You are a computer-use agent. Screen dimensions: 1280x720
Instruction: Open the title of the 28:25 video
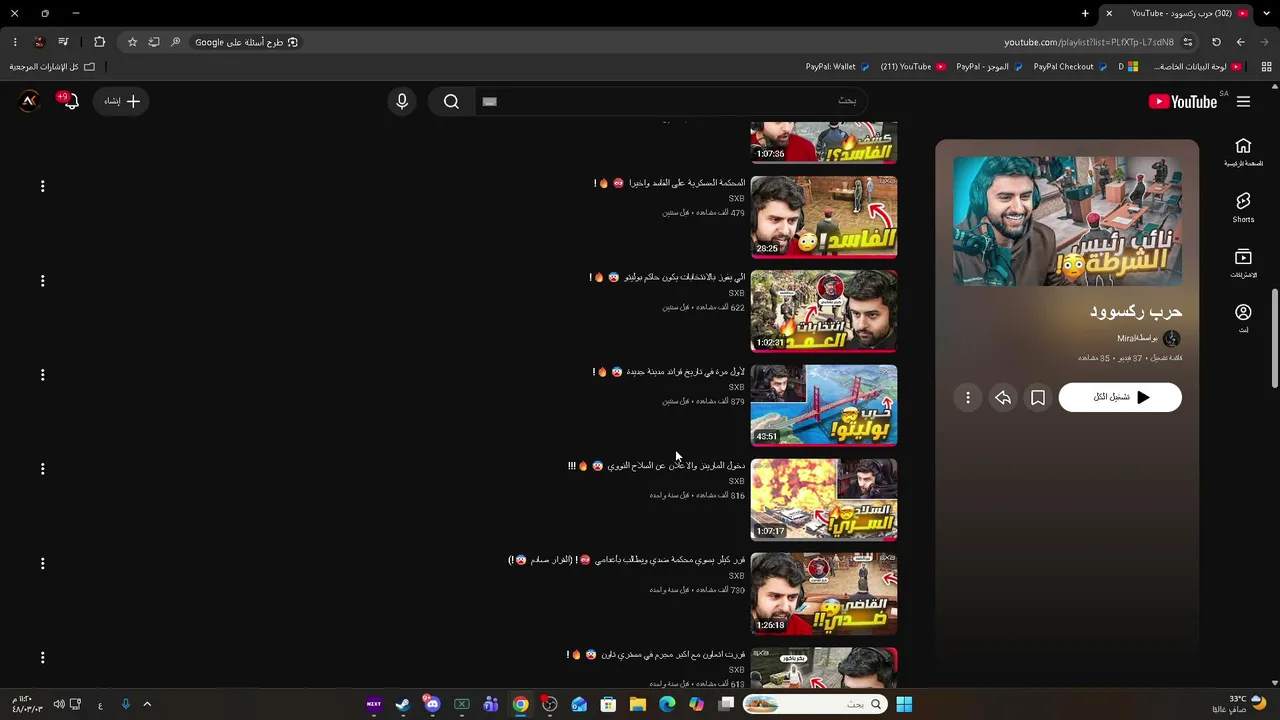click(x=669, y=183)
